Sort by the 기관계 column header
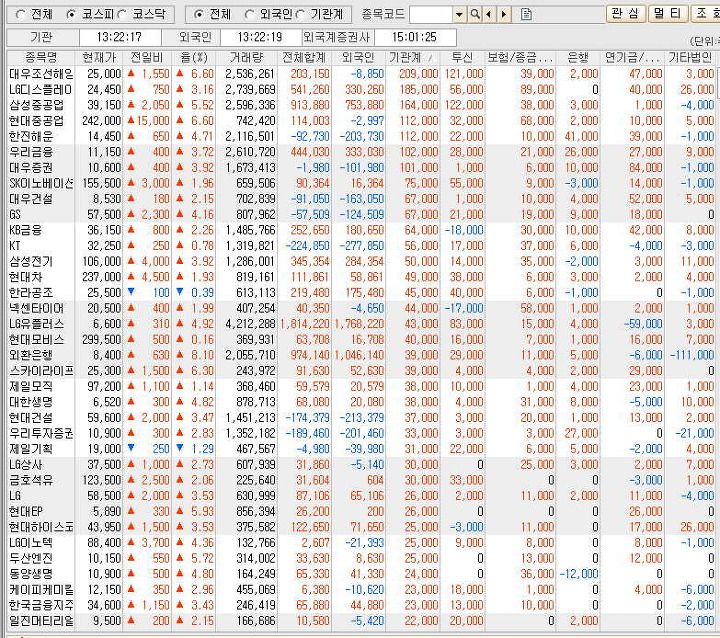 [412, 57]
